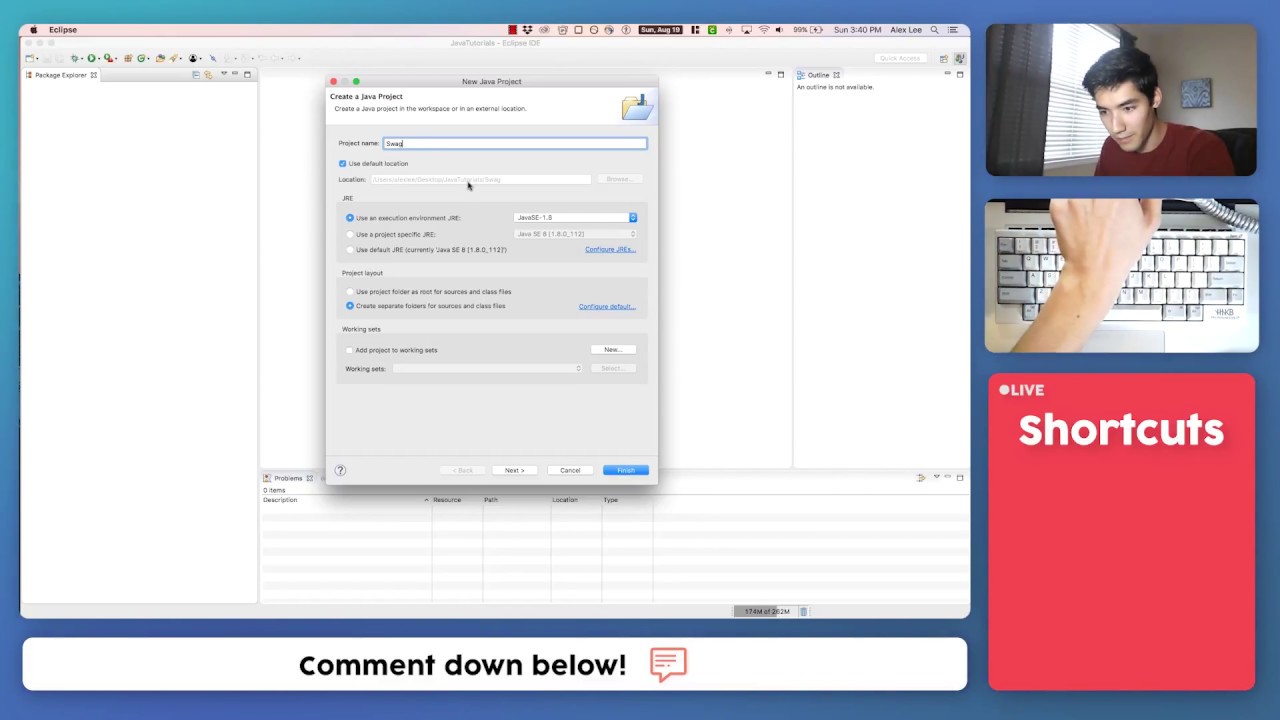Click the help question mark in dialog
1280x720 pixels.
pyautogui.click(x=340, y=470)
